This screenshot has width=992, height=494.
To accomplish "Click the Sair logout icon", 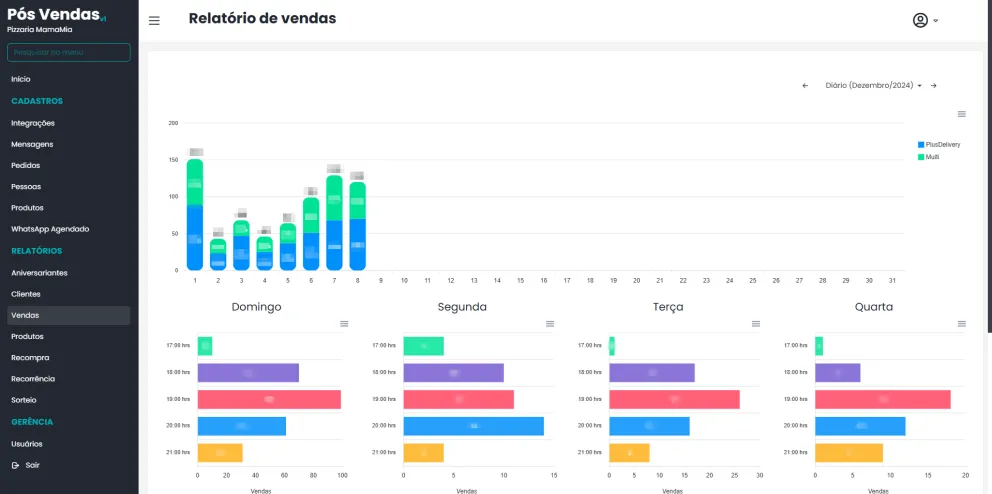I will (16, 465).
